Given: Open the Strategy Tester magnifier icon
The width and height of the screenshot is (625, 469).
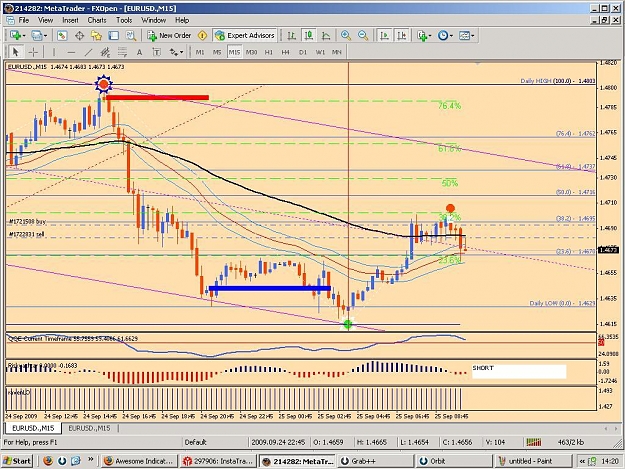Looking at the screenshot, I should pyautogui.click(x=131, y=35).
